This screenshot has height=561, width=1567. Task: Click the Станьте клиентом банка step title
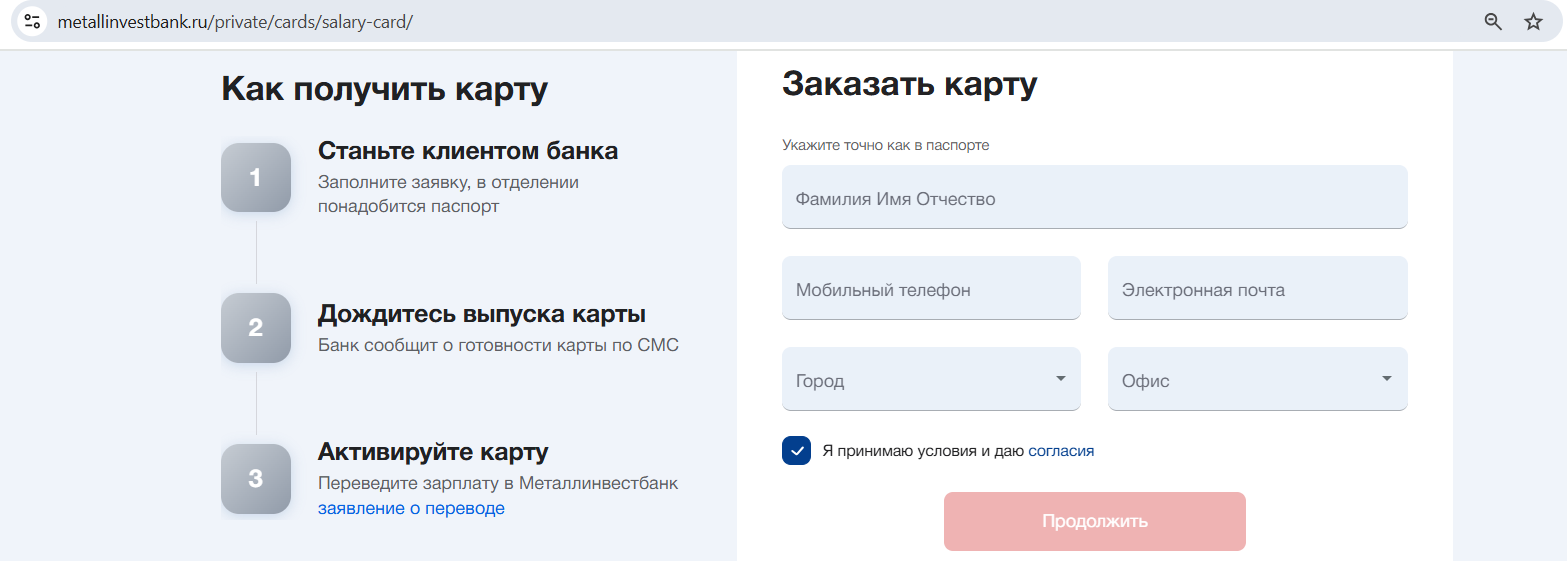(467, 151)
